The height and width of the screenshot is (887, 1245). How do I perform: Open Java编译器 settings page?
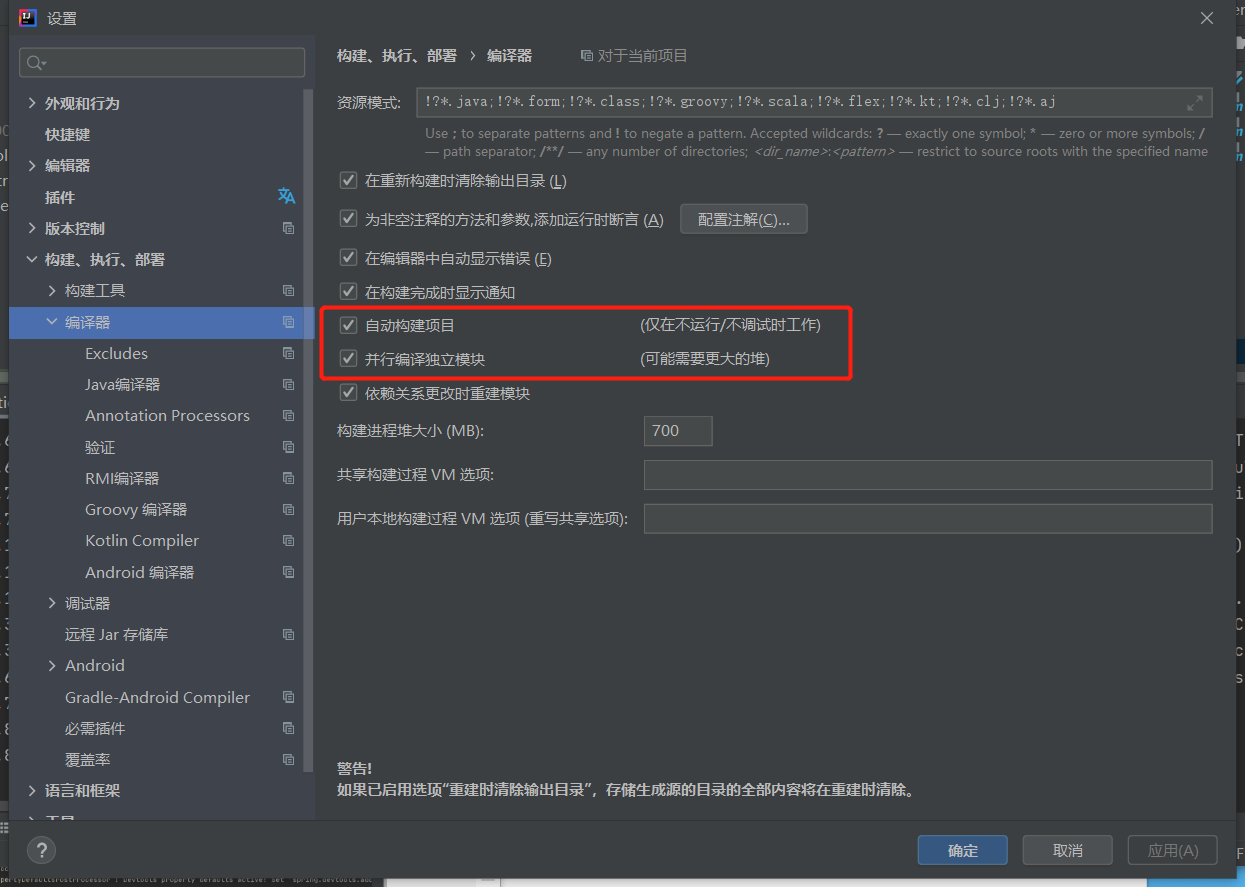122,384
